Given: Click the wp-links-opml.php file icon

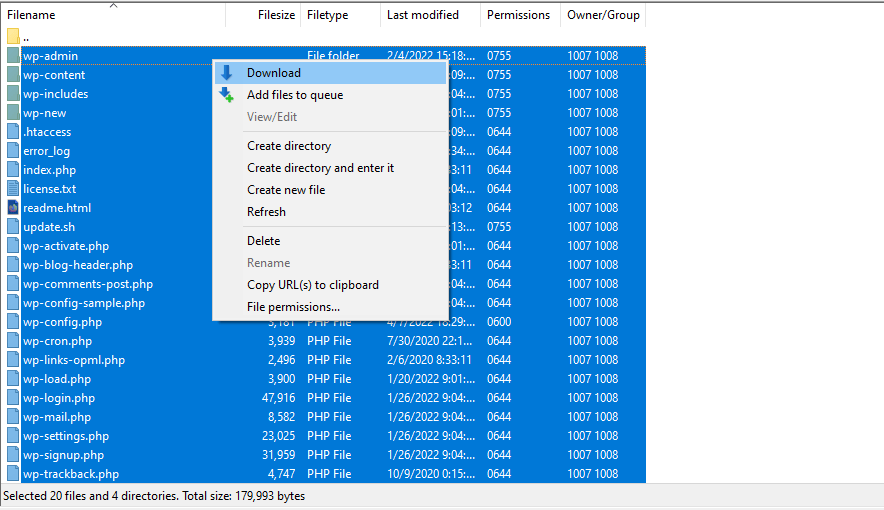Looking at the screenshot, I should [14, 360].
